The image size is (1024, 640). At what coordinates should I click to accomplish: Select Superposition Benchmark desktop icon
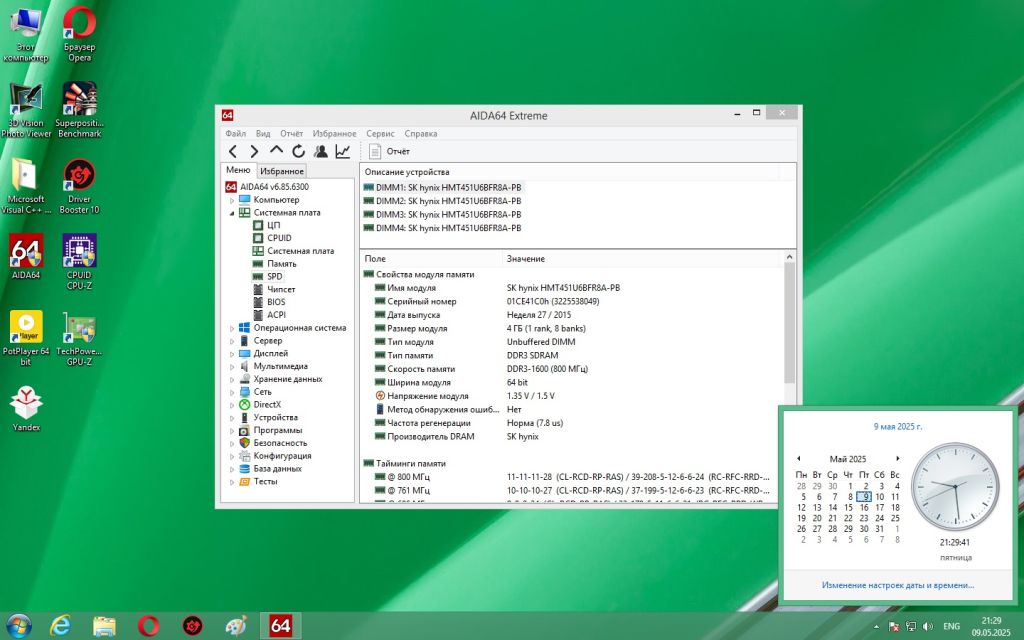79,110
